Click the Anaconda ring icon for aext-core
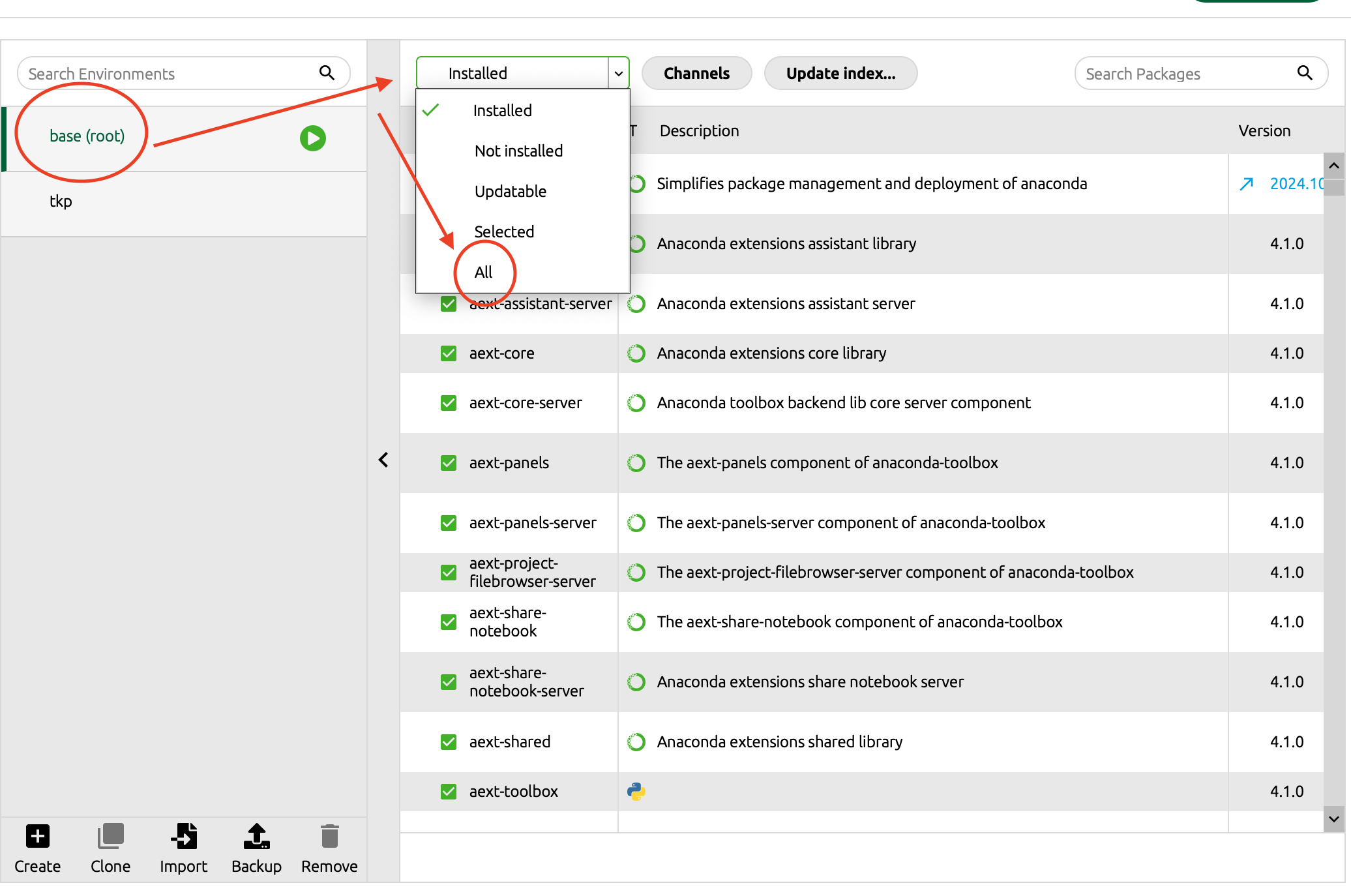This screenshot has height=896, width=1351. pyautogui.click(x=636, y=353)
